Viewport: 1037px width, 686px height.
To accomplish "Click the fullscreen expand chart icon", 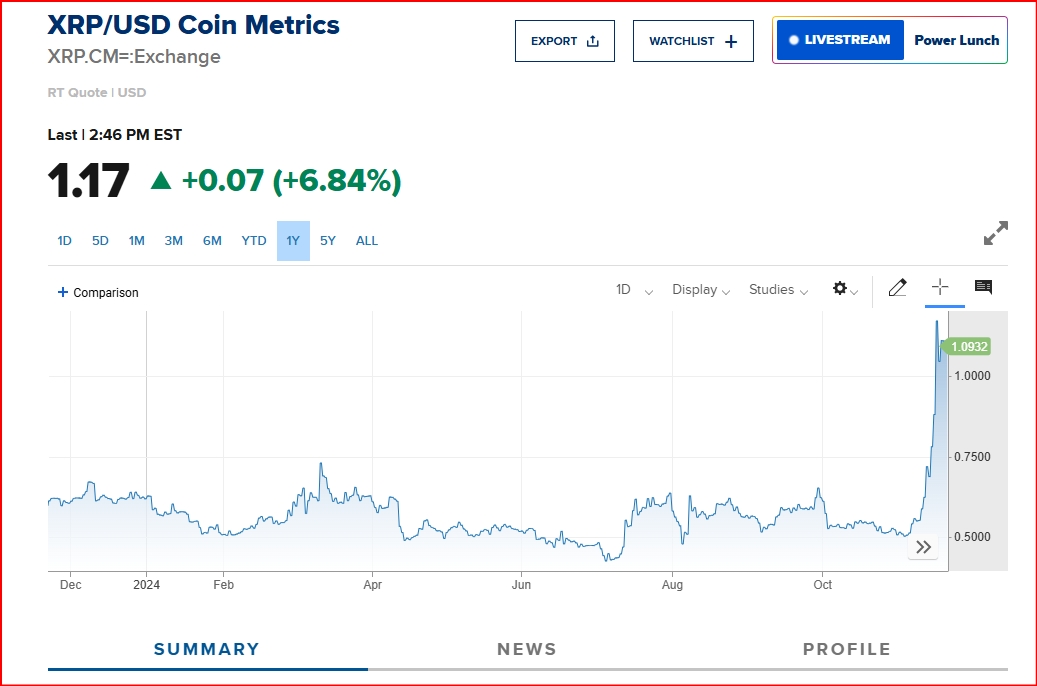I will pos(995,233).
